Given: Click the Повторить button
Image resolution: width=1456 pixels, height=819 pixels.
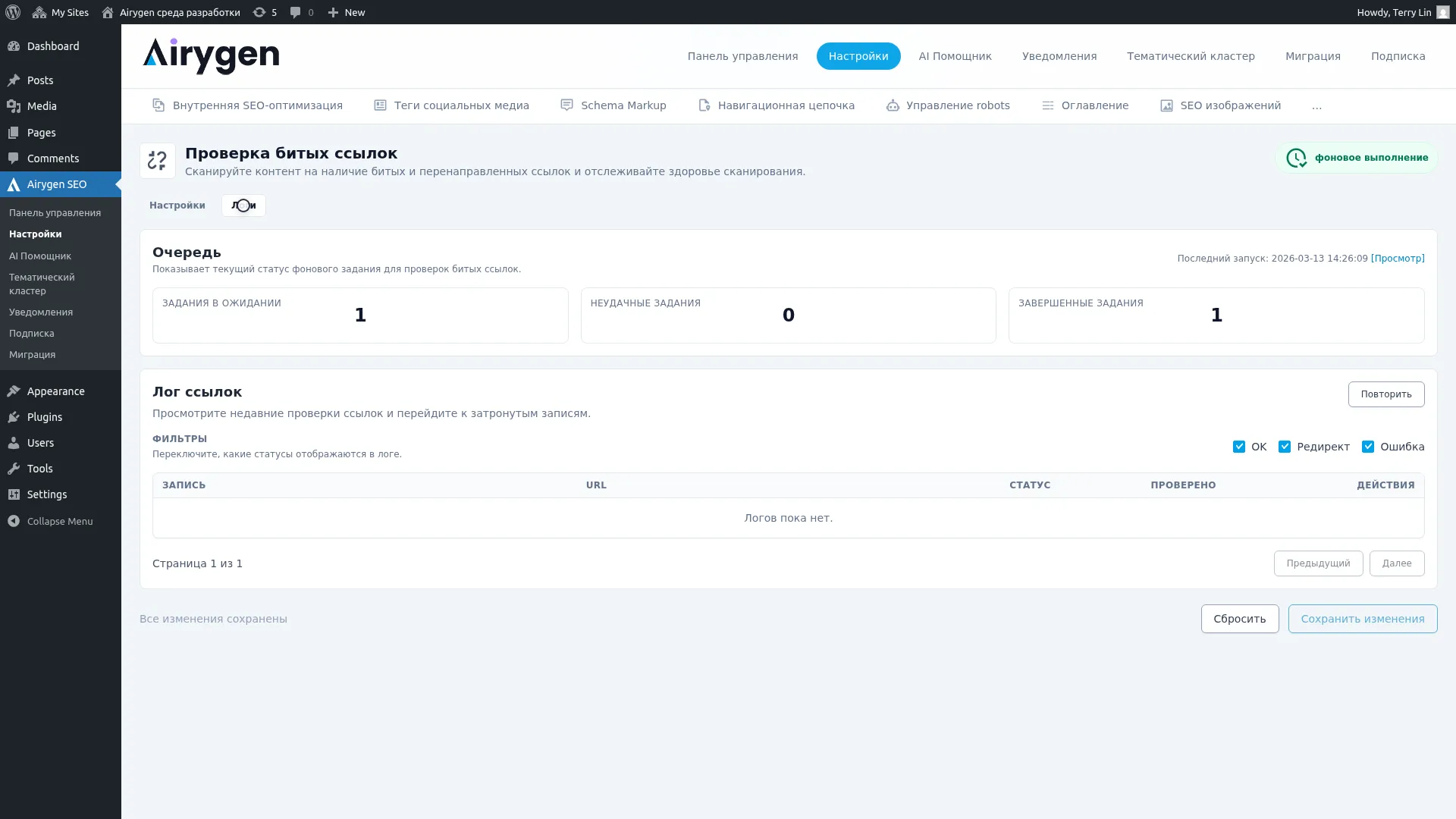Looking at the screenshot, I should [1386, 394].
